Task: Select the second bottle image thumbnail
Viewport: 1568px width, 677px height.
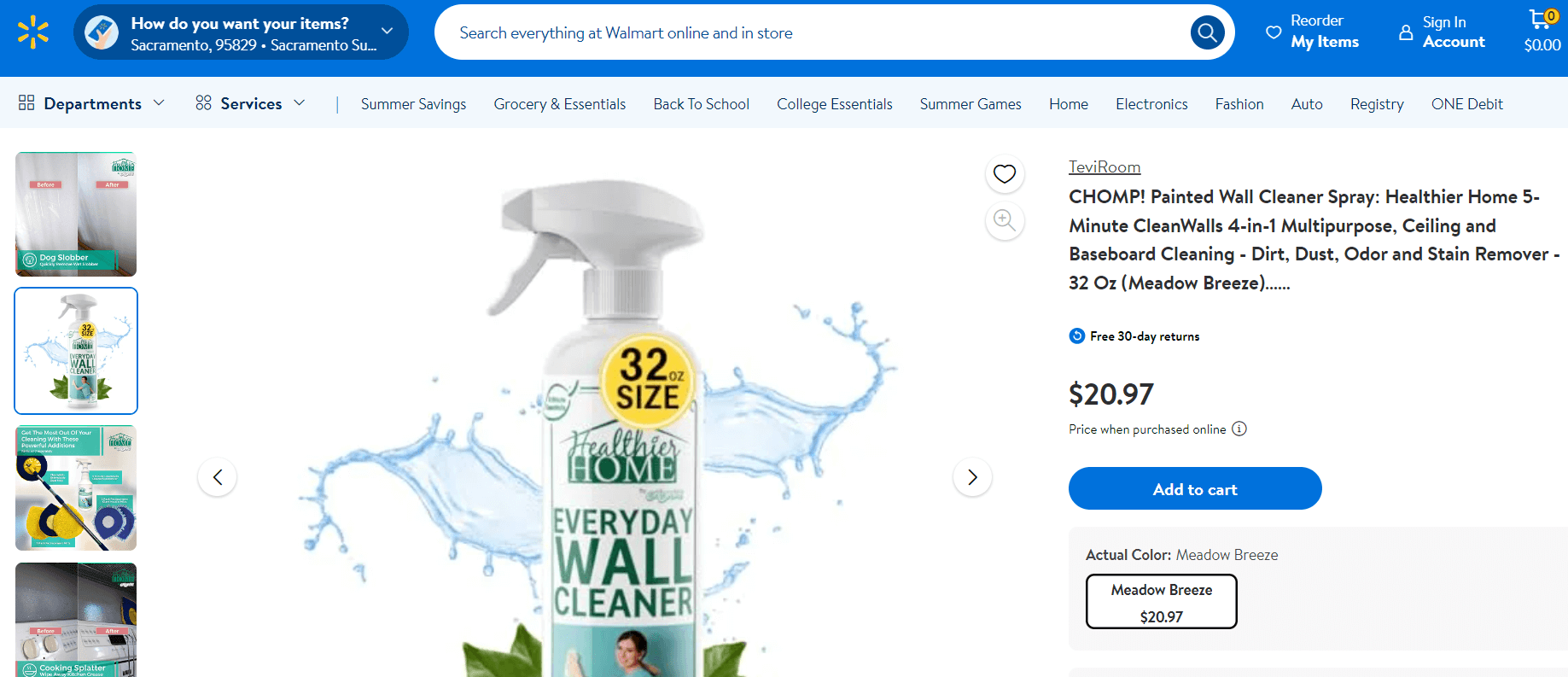Action: click(75, 351)
